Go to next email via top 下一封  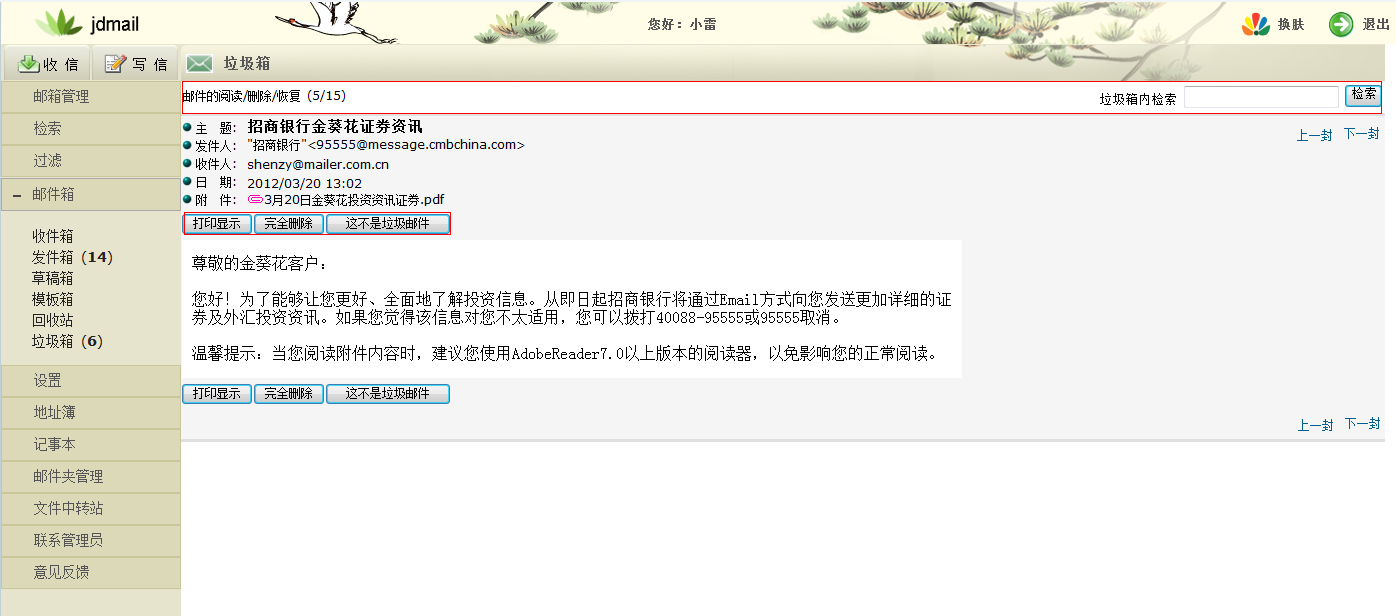1361,134
